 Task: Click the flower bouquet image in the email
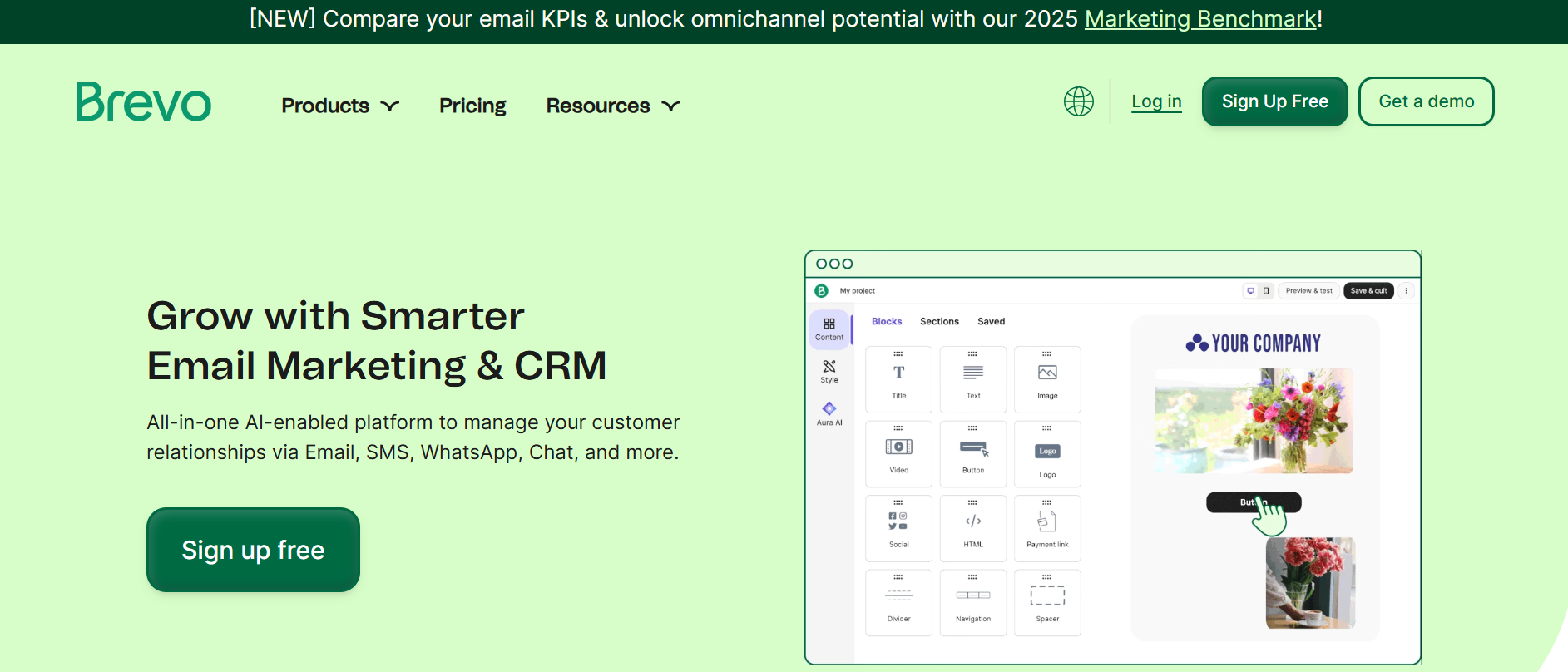[1254, 421]
